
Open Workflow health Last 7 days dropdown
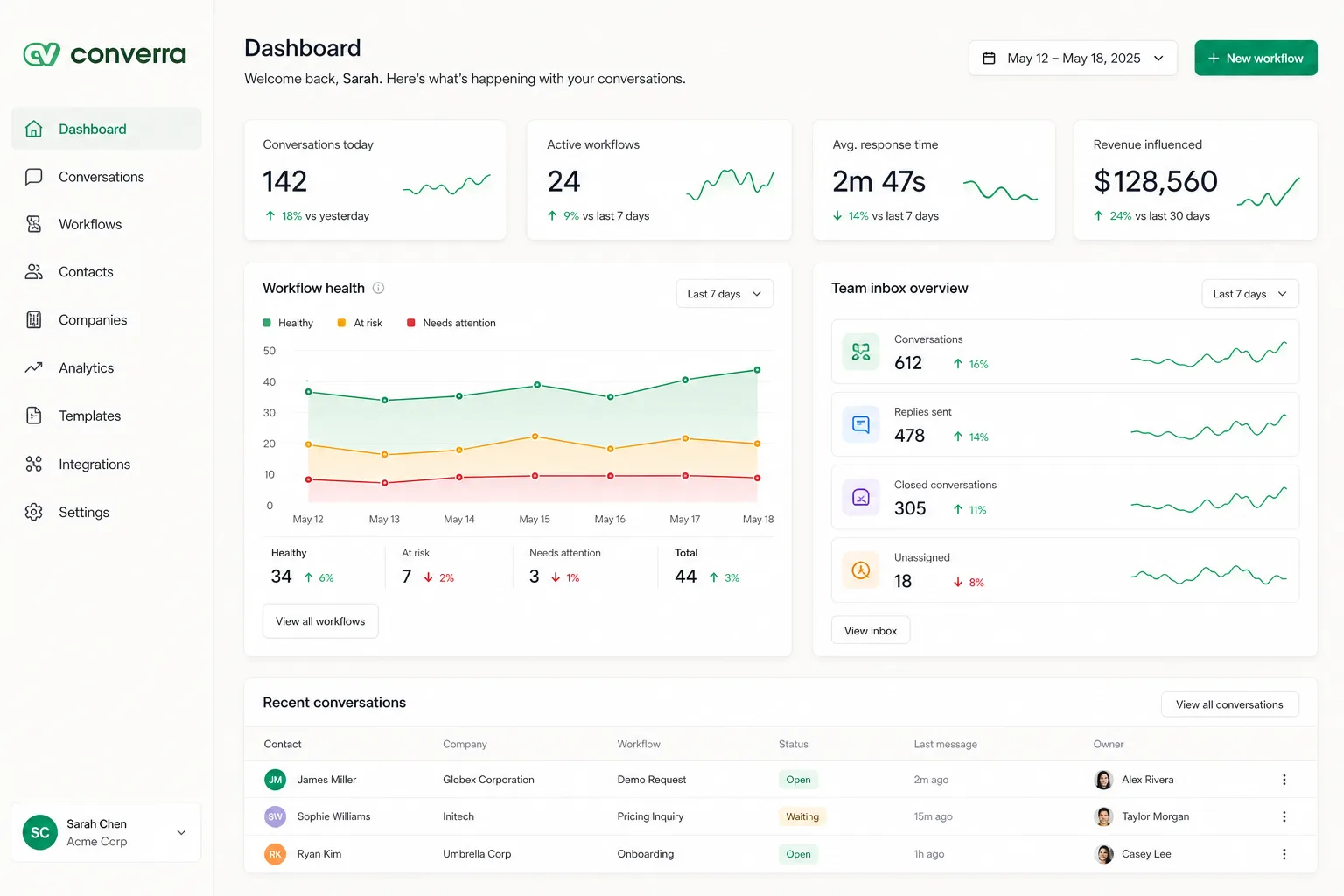point(724,294)
